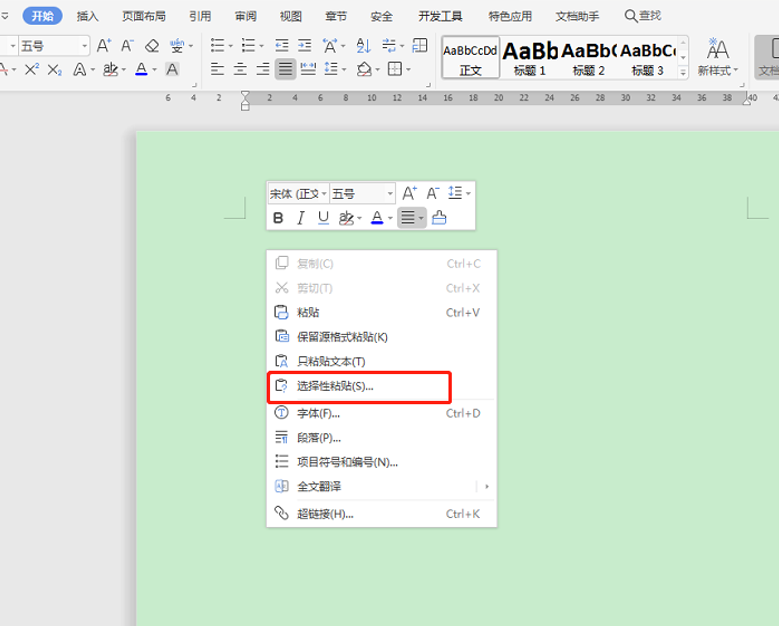Image resolution: width=779 pixels, height=626 pixels.
Task: Toggle Italic in mini toolbar
Action: click(301, 218)
